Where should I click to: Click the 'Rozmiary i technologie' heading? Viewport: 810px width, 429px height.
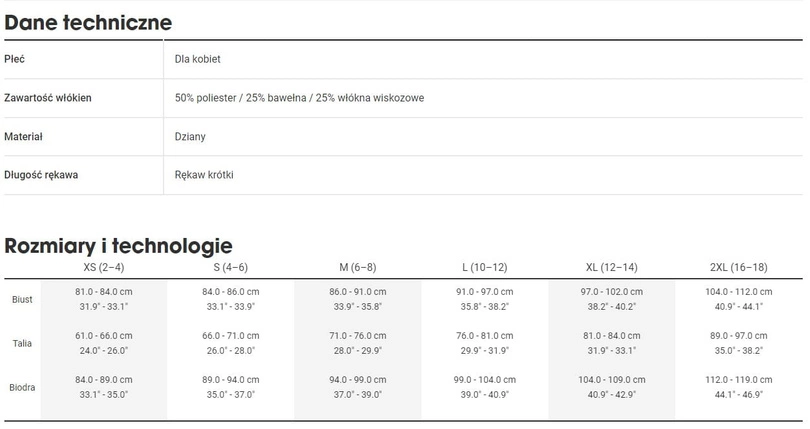pyautogui.click(x=118, y=245)
